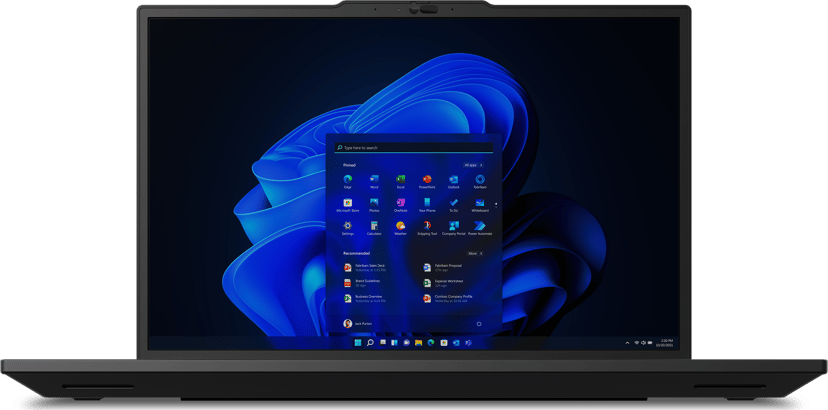
Task: Show More recommended items
Action: [x=475, y=254]
